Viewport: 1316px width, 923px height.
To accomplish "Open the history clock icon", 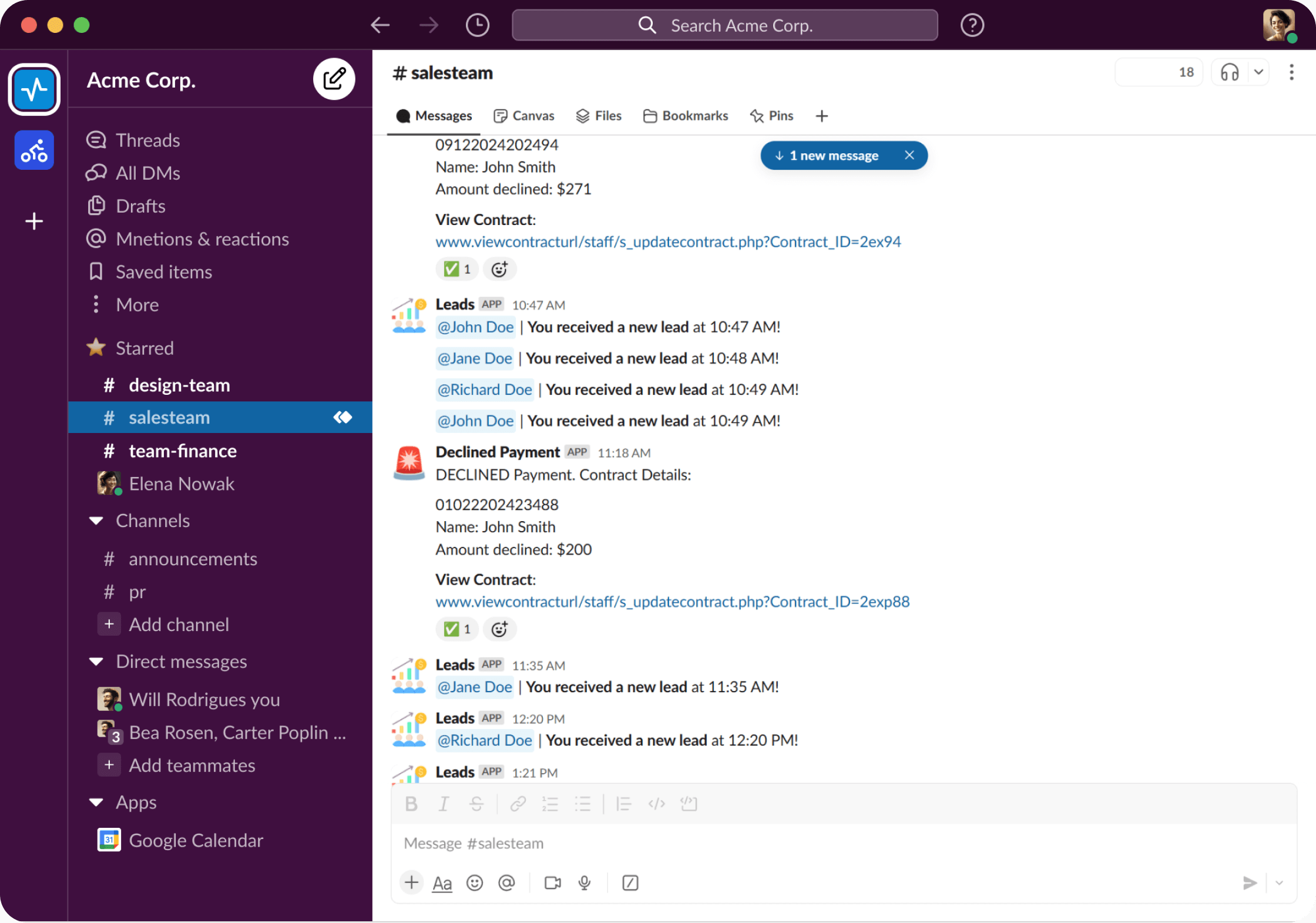I will click(x=477, y=25).
